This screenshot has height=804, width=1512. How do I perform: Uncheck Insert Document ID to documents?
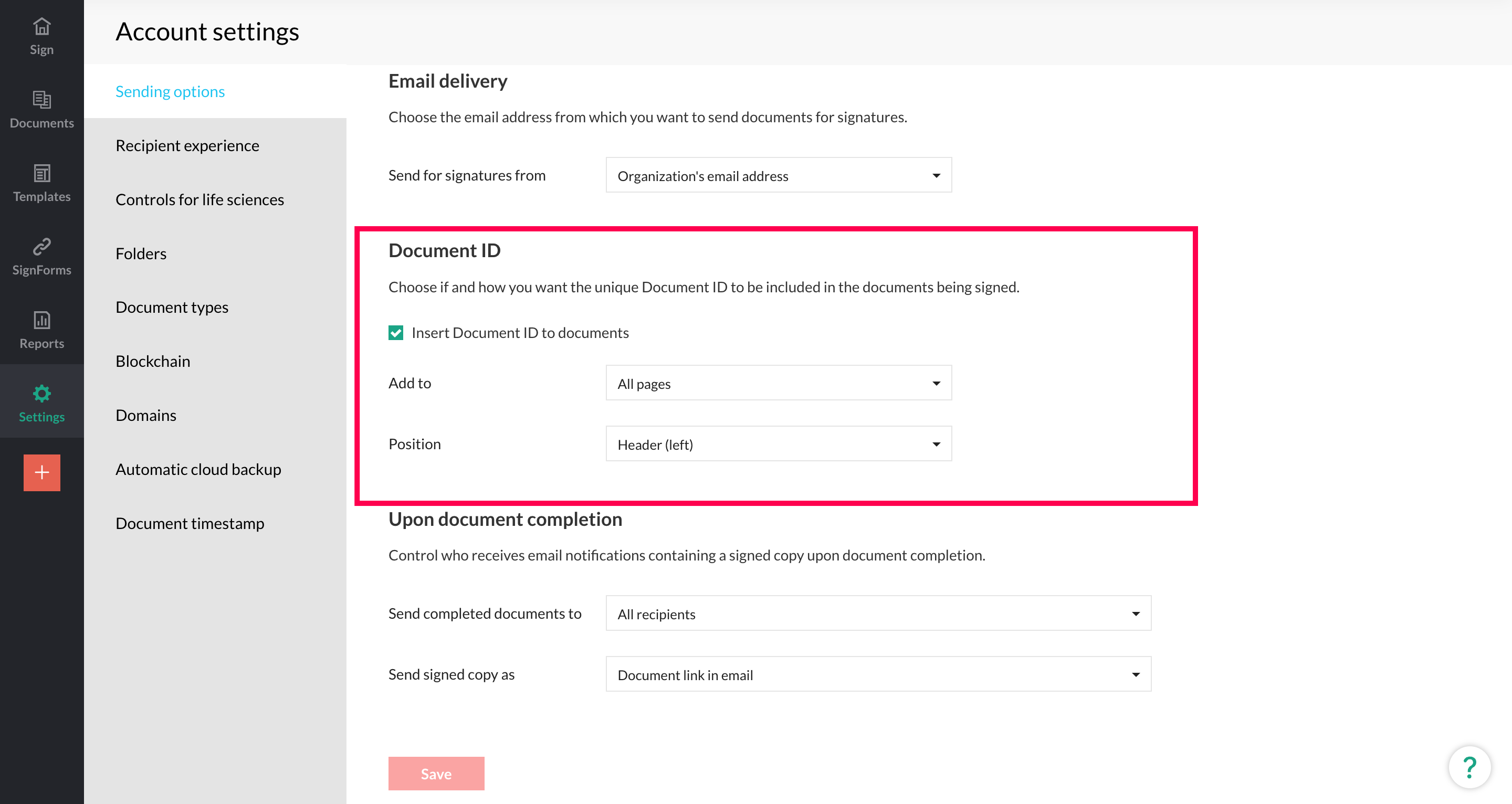click(x=396, y=333)
